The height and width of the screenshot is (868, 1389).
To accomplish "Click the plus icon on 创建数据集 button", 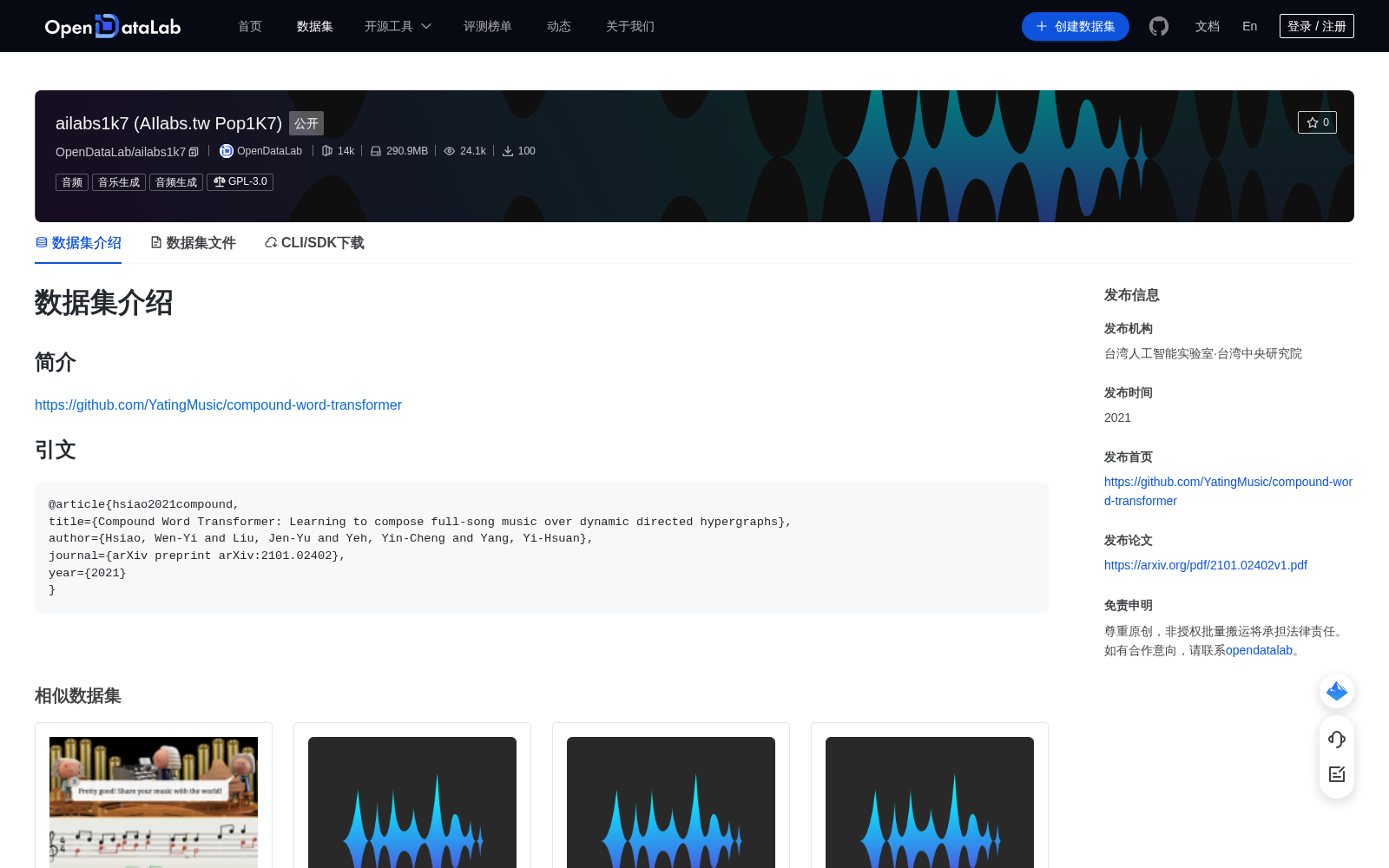I will click(x=1042, y=26).
